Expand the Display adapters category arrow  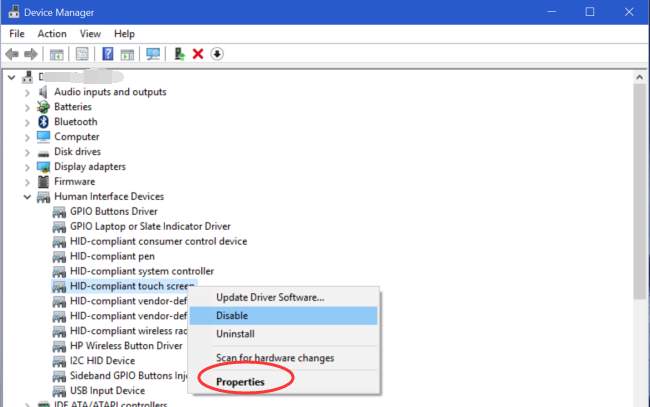pyautogui.click(x=27, y=167)
